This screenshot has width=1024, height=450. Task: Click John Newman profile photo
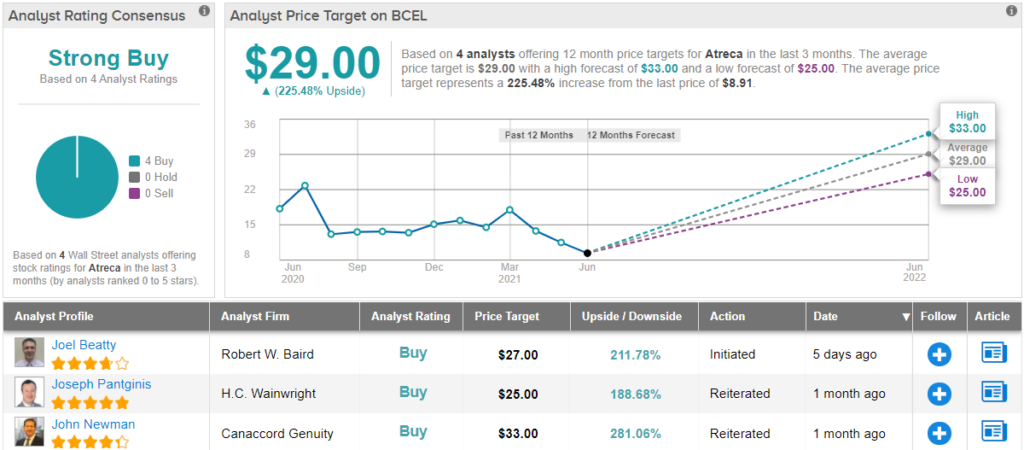30,432
